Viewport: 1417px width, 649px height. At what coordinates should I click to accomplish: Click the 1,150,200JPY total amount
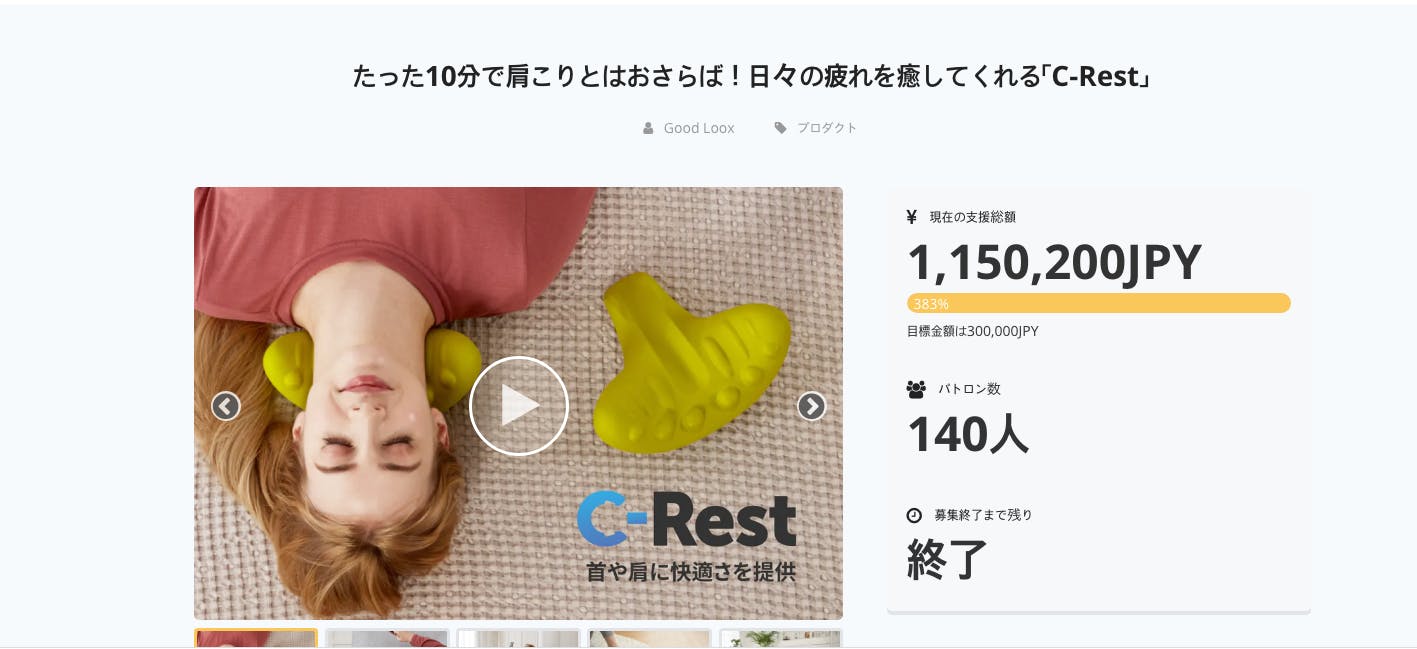tap(1054, 262)
